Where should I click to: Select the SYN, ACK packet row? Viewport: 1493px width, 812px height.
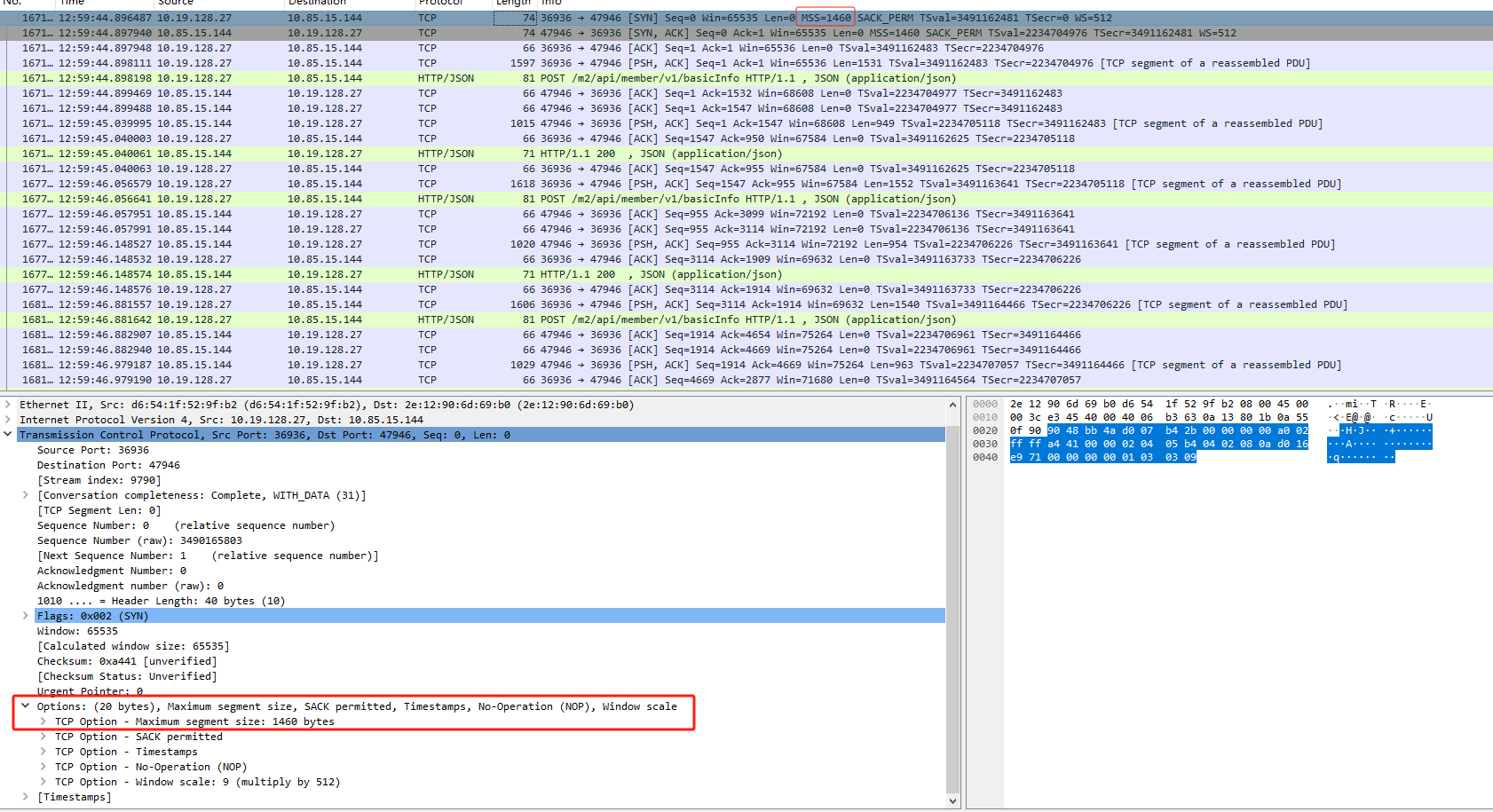tap(533, 33)
